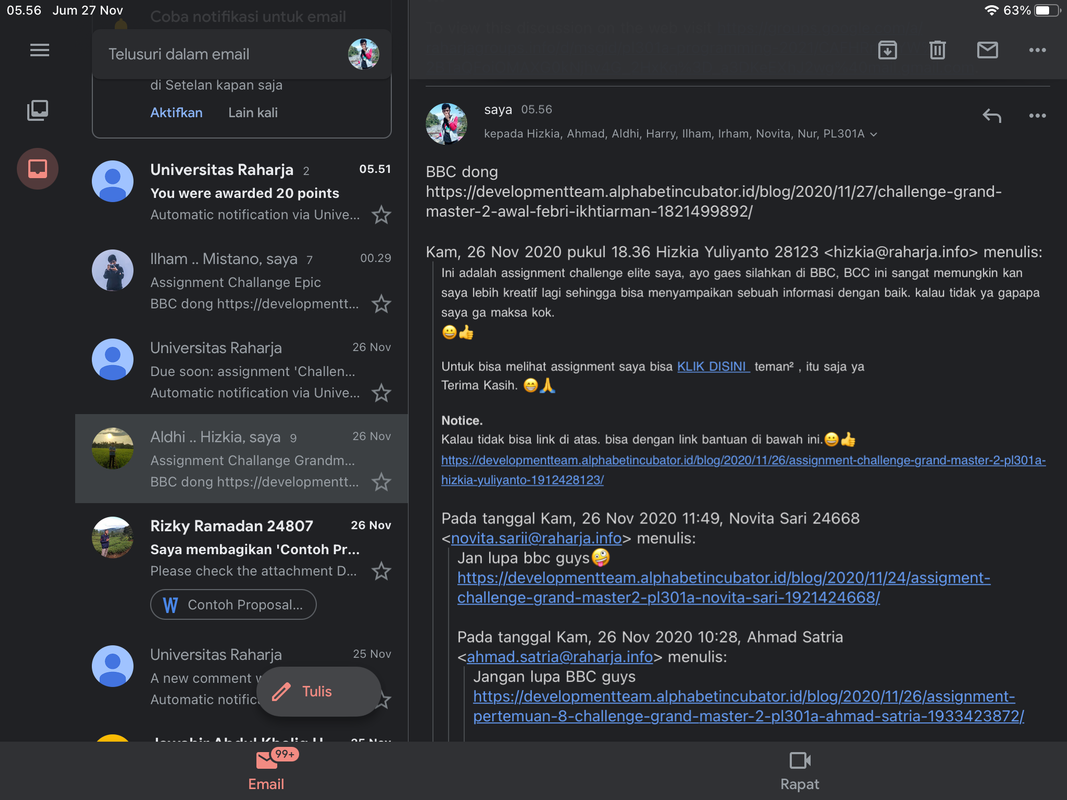Screen dimensions: 1067x800
Task: Open Ilham .. Mistano conversation
Action: (x=242, y=281)
